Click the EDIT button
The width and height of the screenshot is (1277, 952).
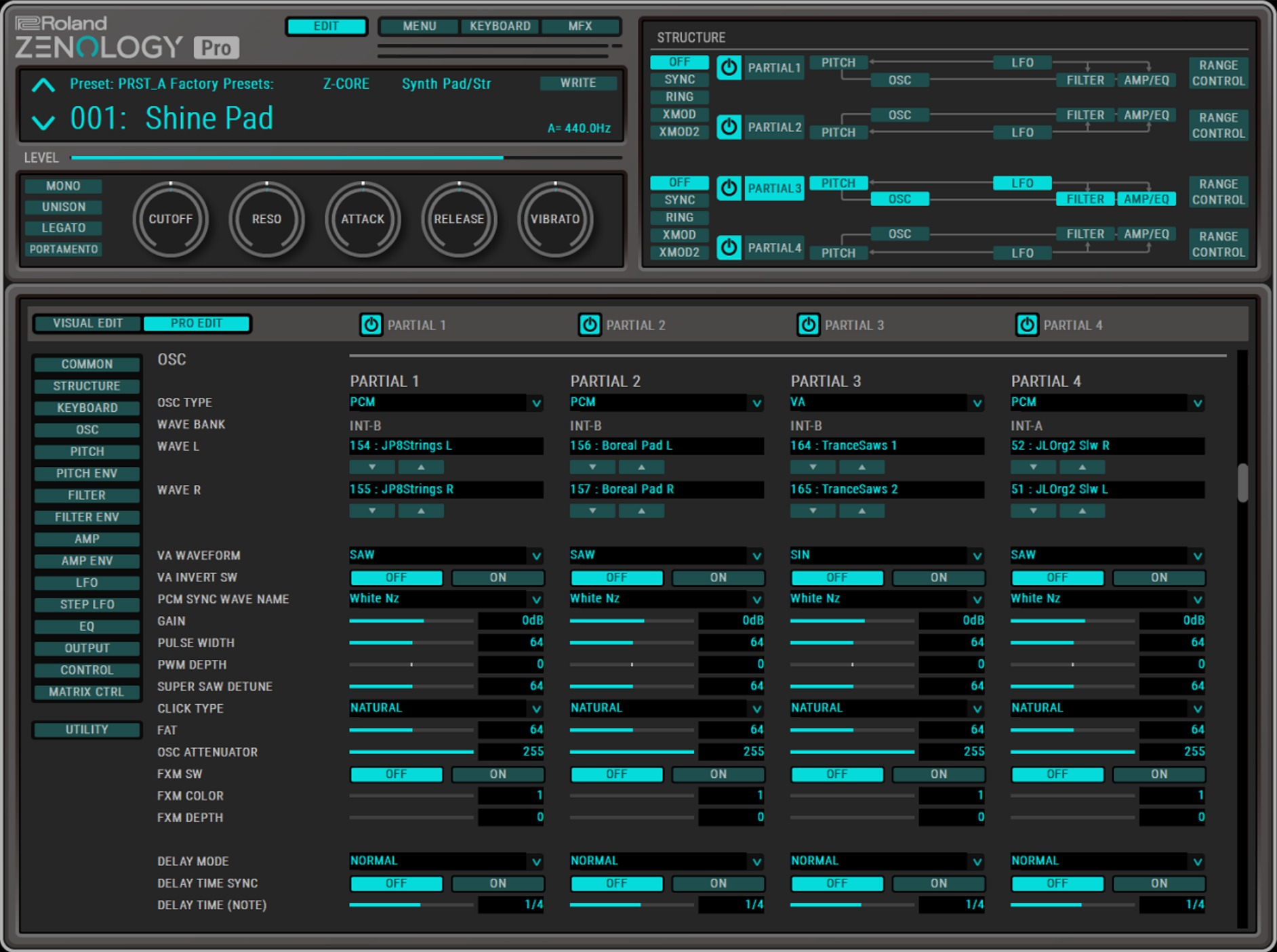pyautogui.click(x=326, y=26)
